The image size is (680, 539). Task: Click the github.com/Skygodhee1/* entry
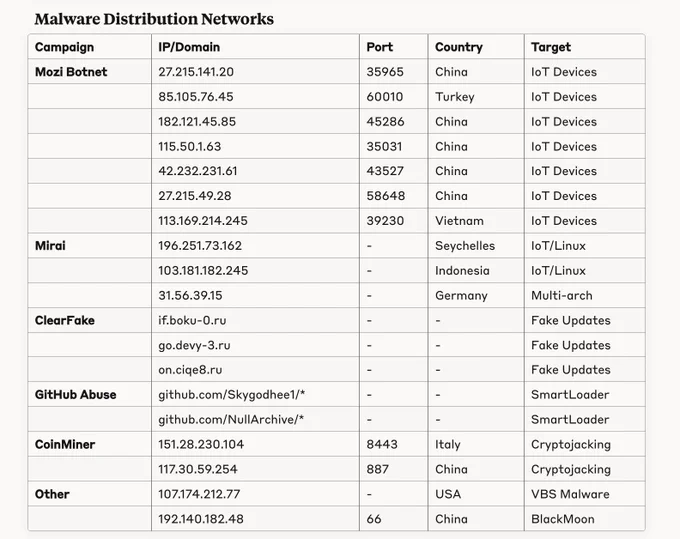pyautogui.click(x=232, y=395)
